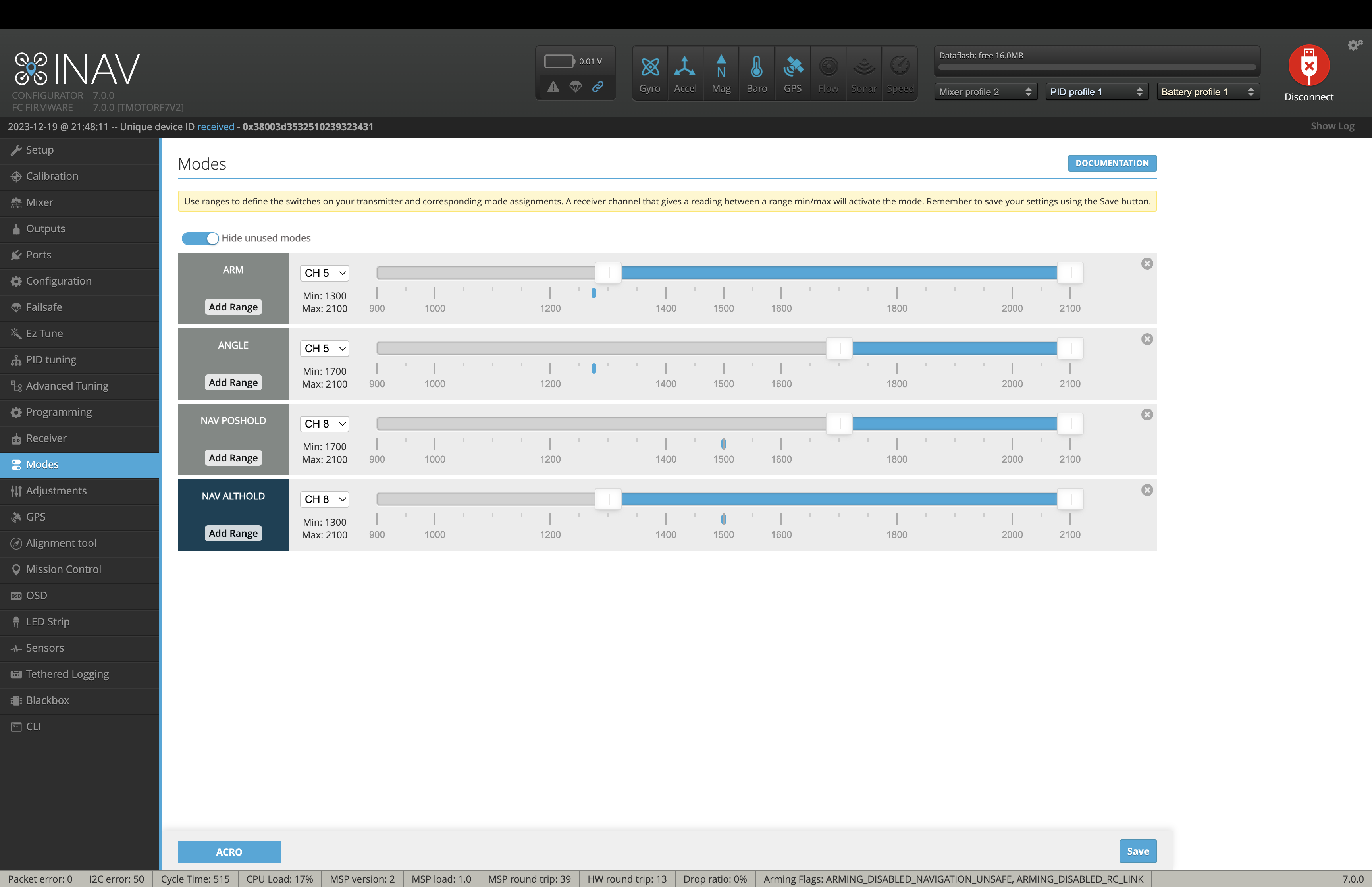Remove the ARM mode range
The height and width of the screenshot is (887, 1372).
tap(1147, 264)
